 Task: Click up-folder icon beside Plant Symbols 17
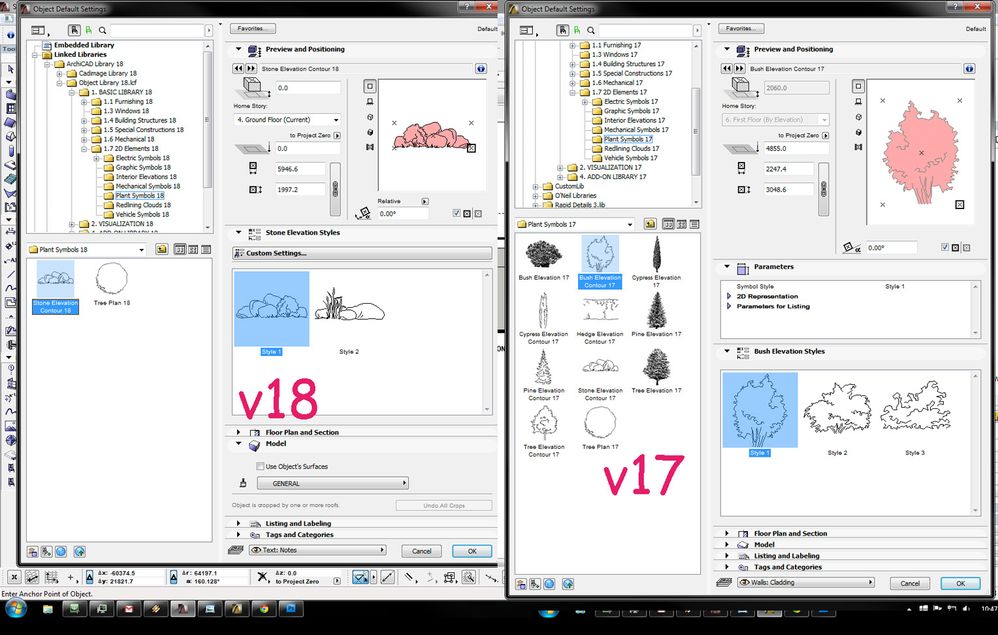[x=650, y=224]
